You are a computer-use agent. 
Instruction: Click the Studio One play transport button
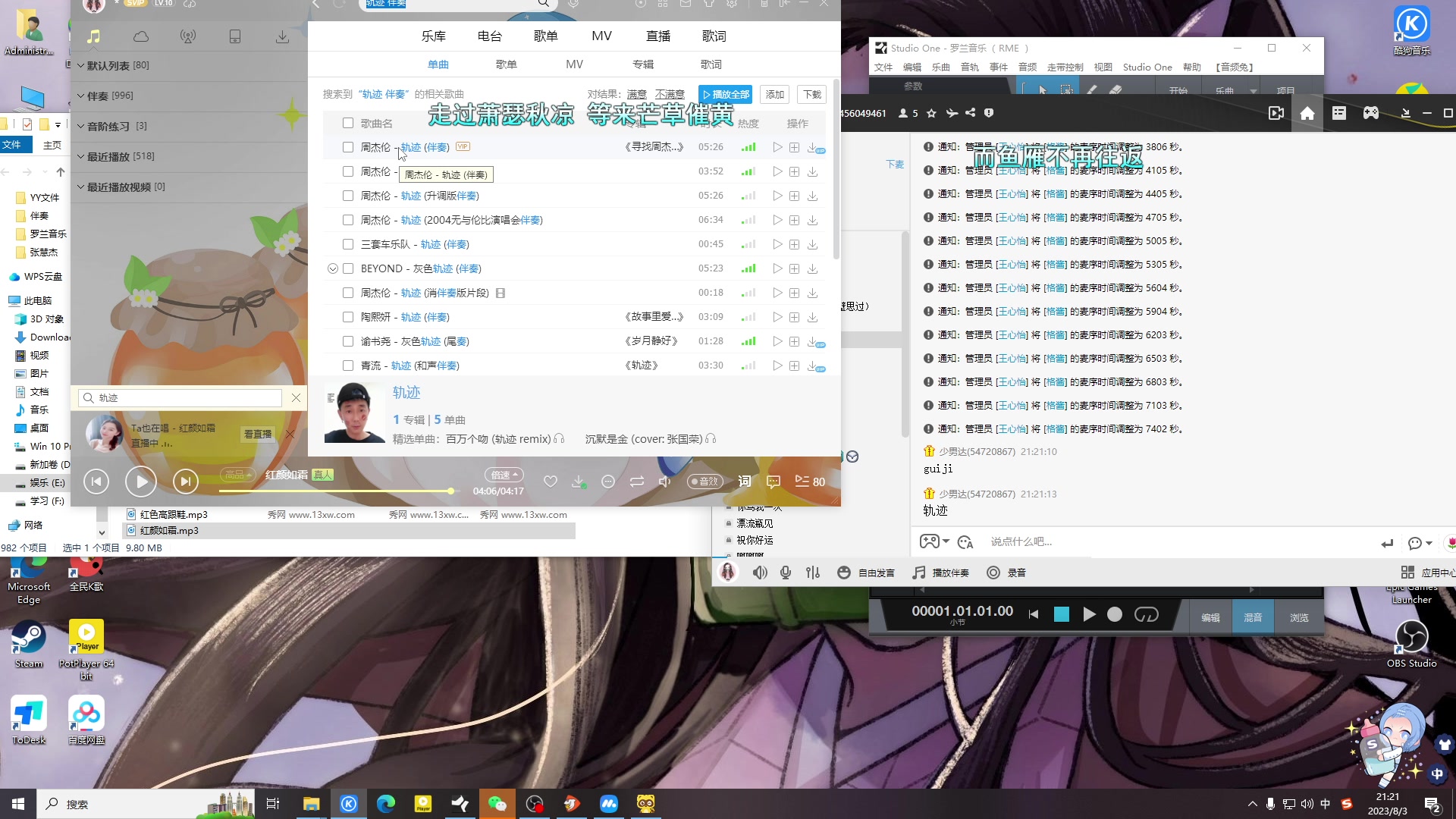click(x=1089, y=614)
